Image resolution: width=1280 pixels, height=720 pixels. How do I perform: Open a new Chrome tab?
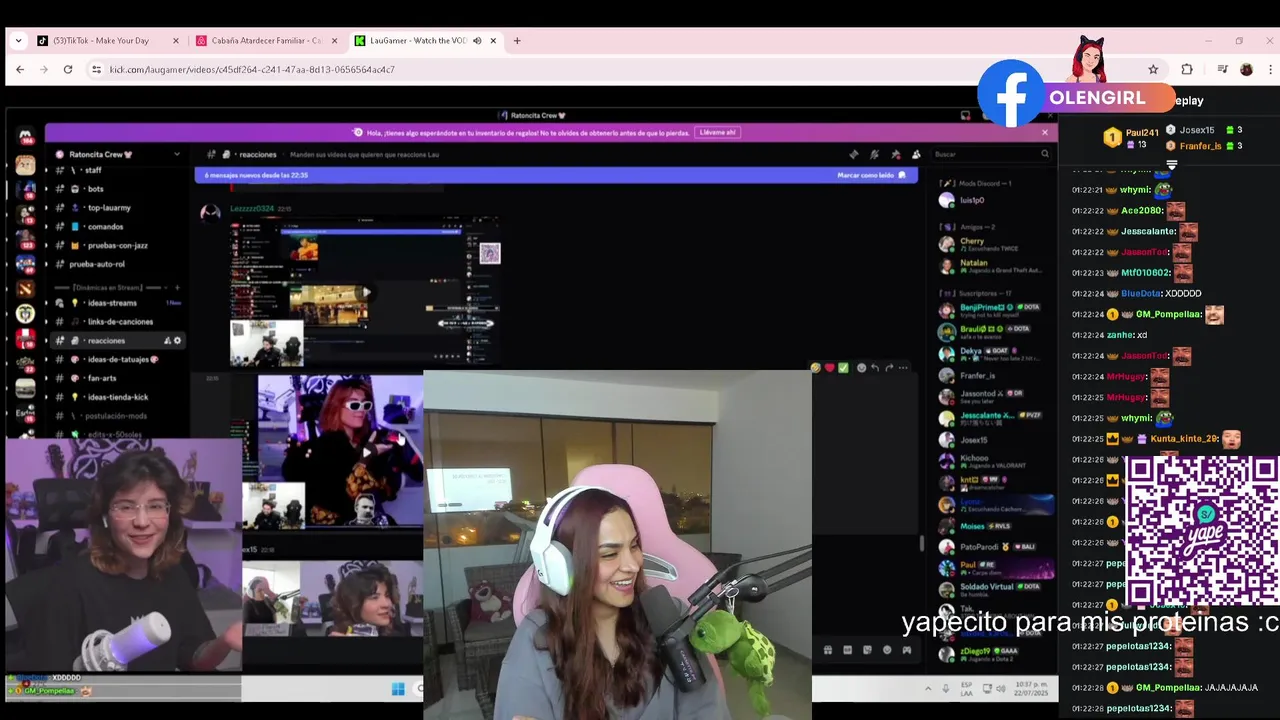[x=517, y=41]
